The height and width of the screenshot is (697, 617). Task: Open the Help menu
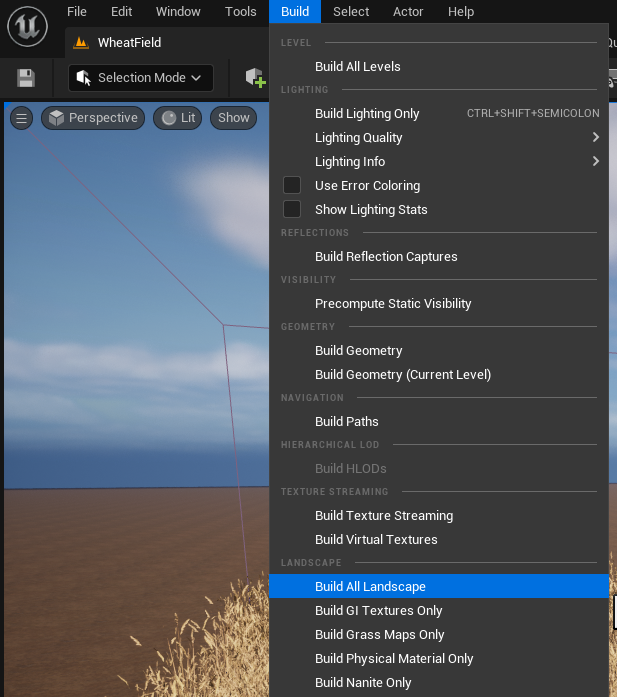[x=461, y=12]
